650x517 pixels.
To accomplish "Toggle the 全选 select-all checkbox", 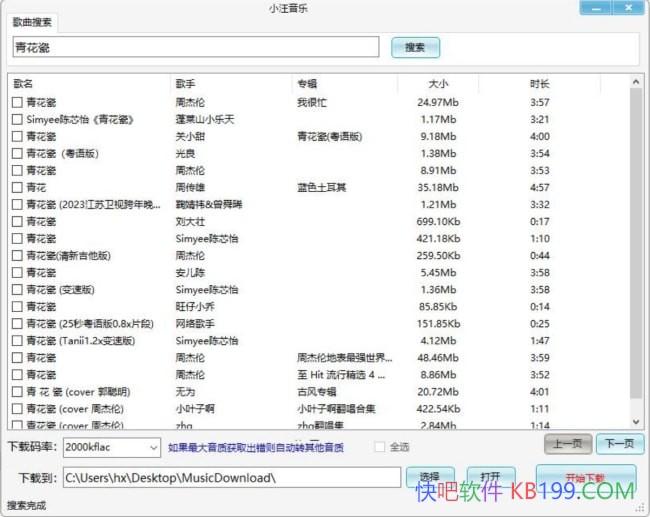I will click(x=380, y=447).
